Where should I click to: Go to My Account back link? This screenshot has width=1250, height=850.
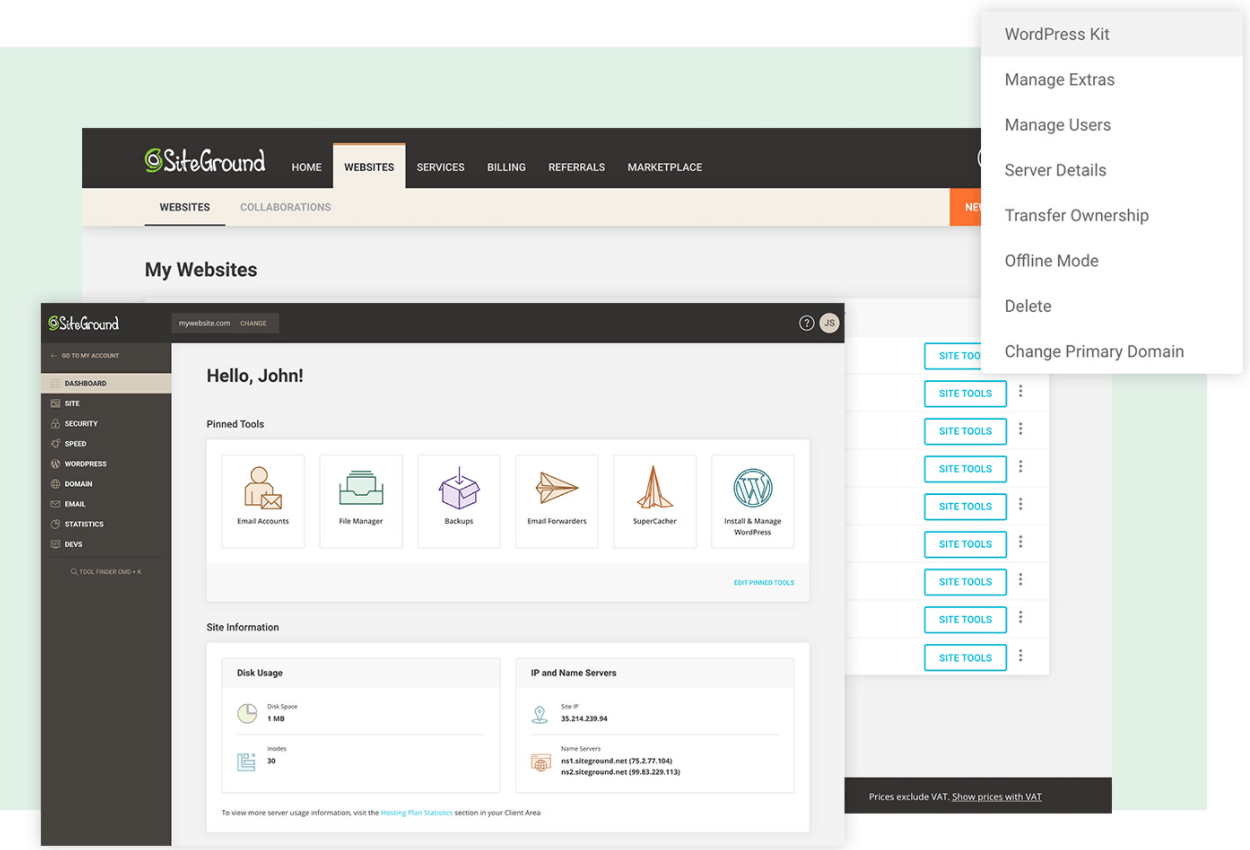(x=85, y=356)
